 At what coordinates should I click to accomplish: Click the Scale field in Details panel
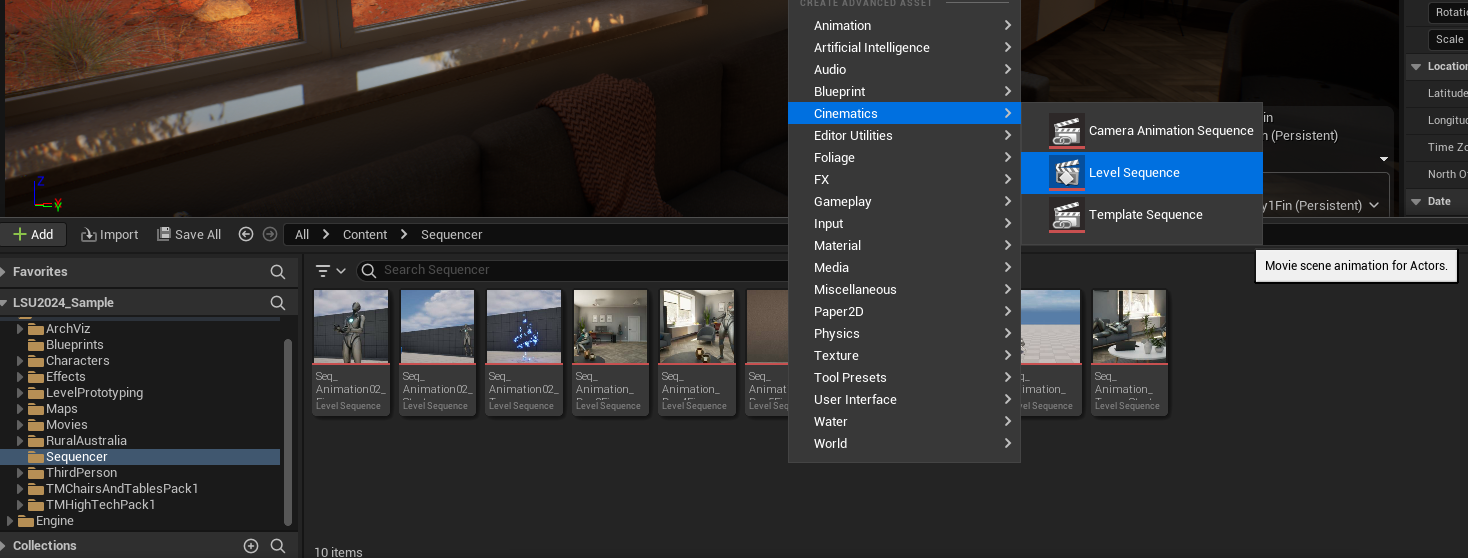point(1448,40)
